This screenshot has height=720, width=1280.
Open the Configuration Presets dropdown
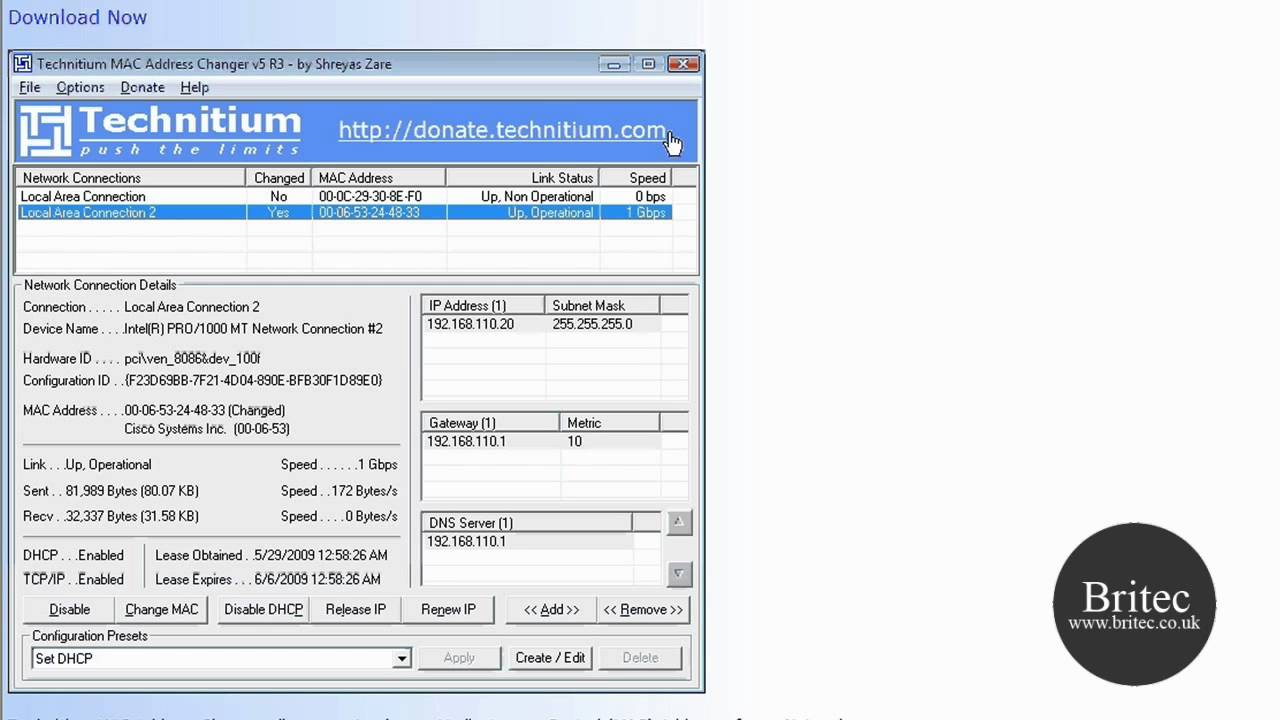pos(401,659)
